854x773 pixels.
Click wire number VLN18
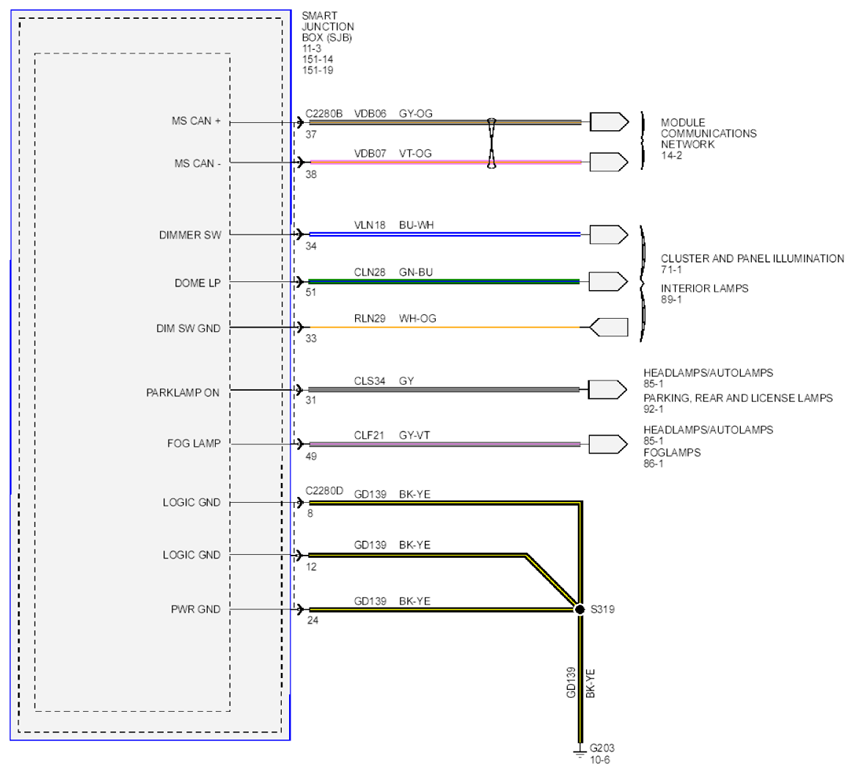click(x=370, y=225)
